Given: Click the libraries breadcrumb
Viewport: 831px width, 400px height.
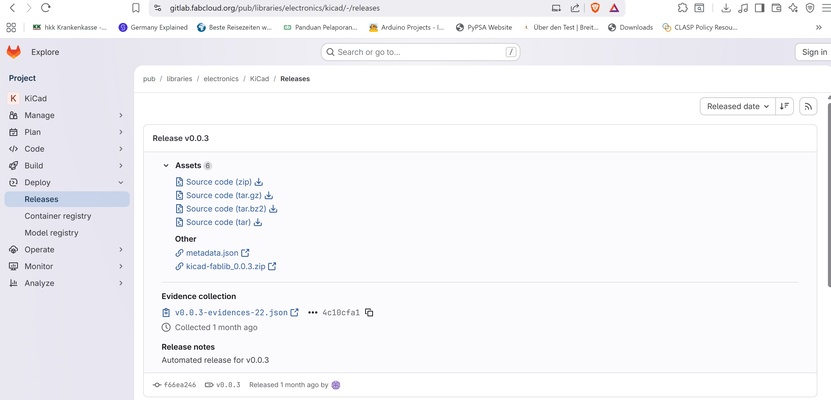Looking at the screenshot, I should [x=179, y=79].
